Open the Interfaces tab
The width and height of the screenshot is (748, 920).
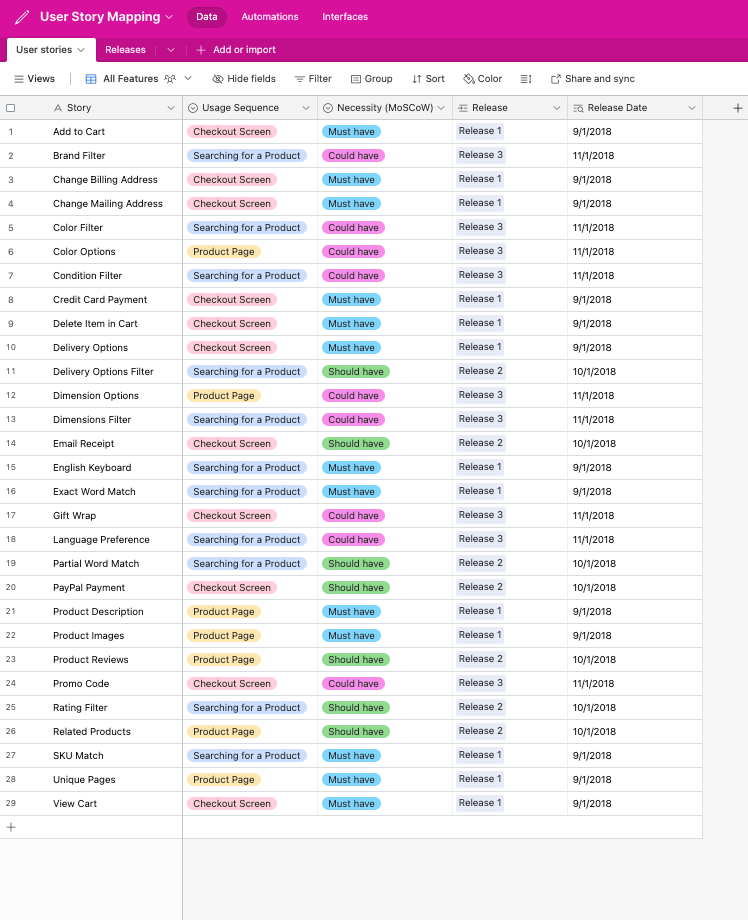click(x=345, y=17)
